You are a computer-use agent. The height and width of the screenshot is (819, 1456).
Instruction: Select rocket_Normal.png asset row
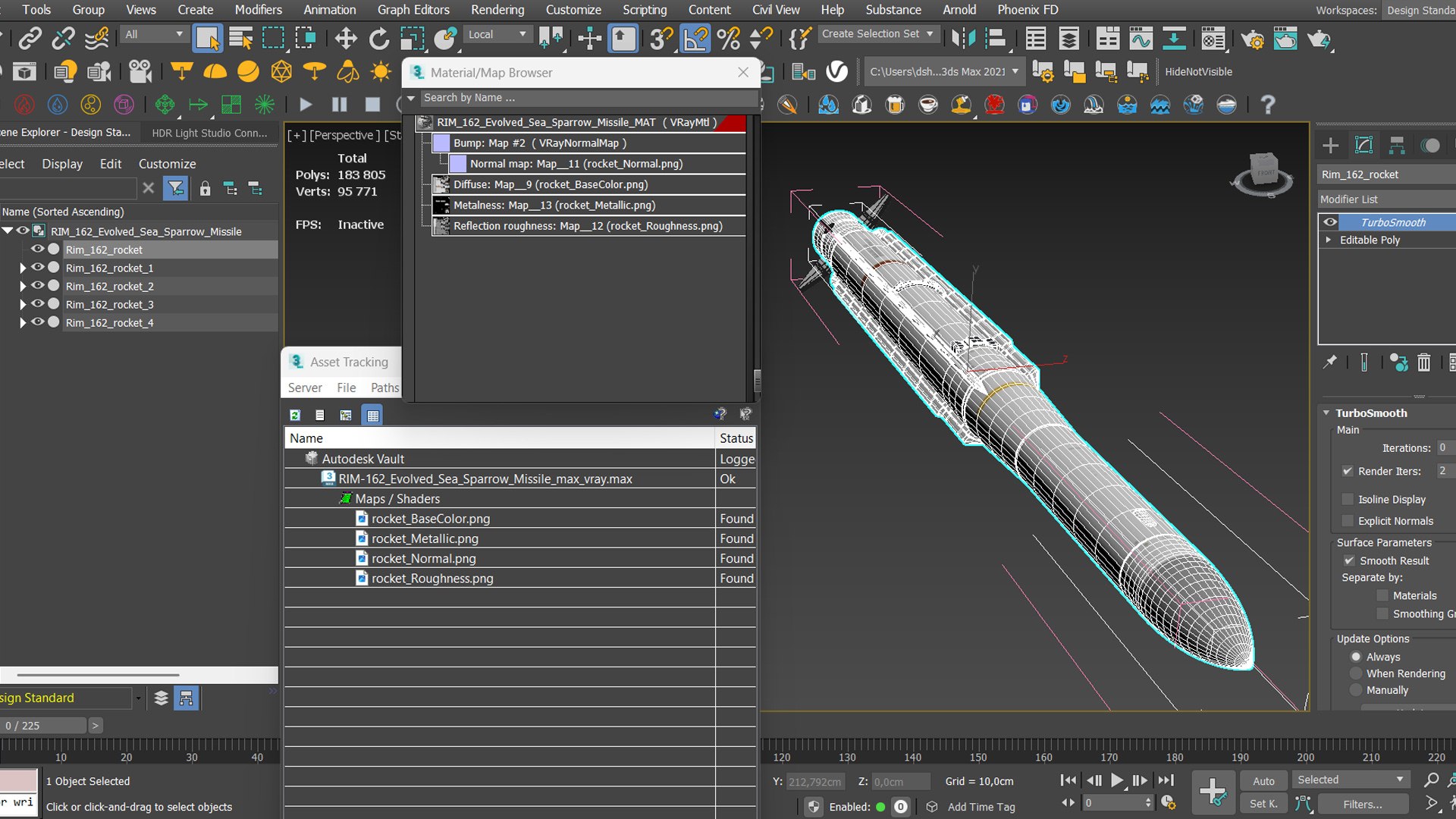(x=519, y=558)
